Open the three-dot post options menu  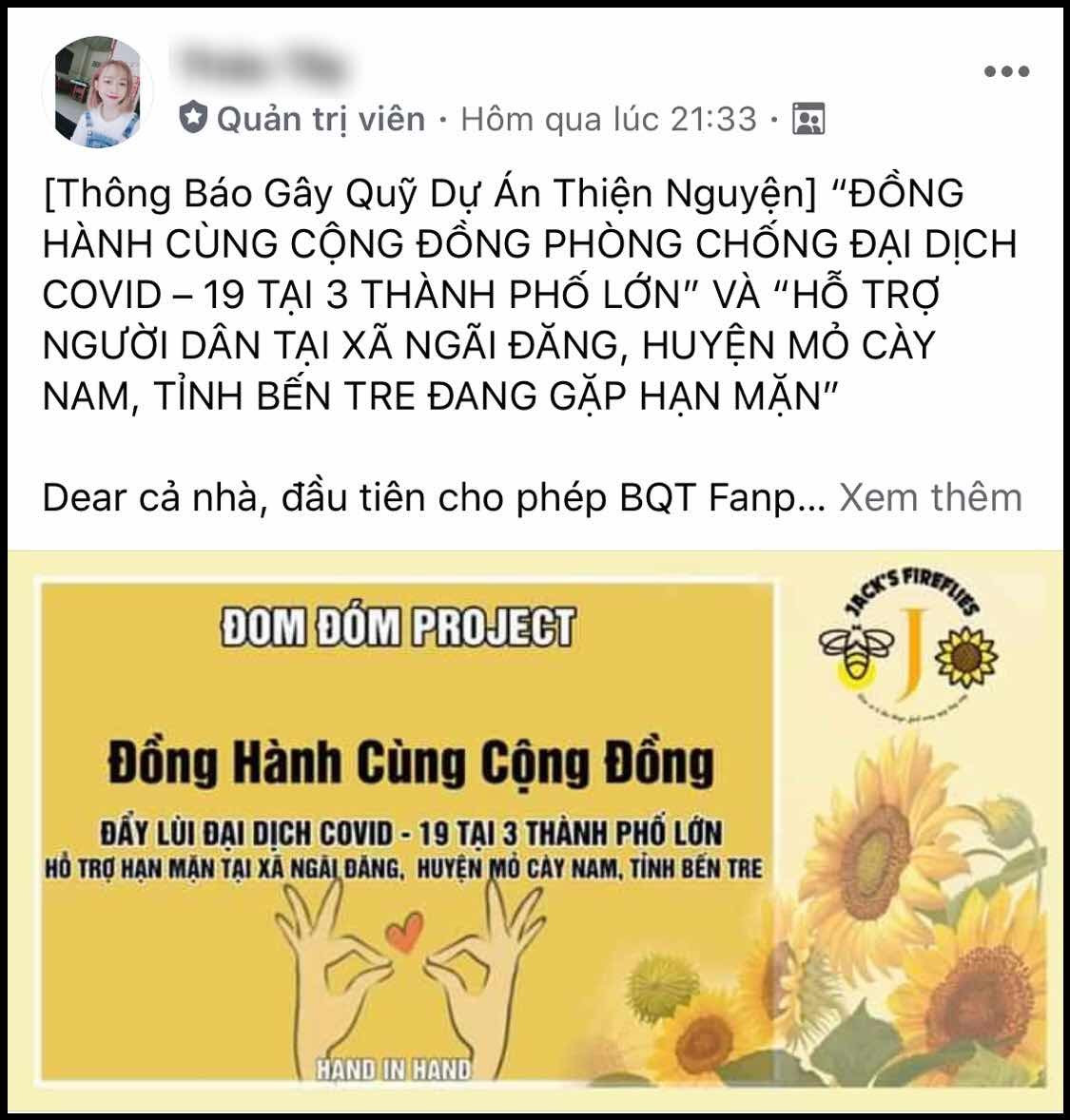pos(1006,71)
